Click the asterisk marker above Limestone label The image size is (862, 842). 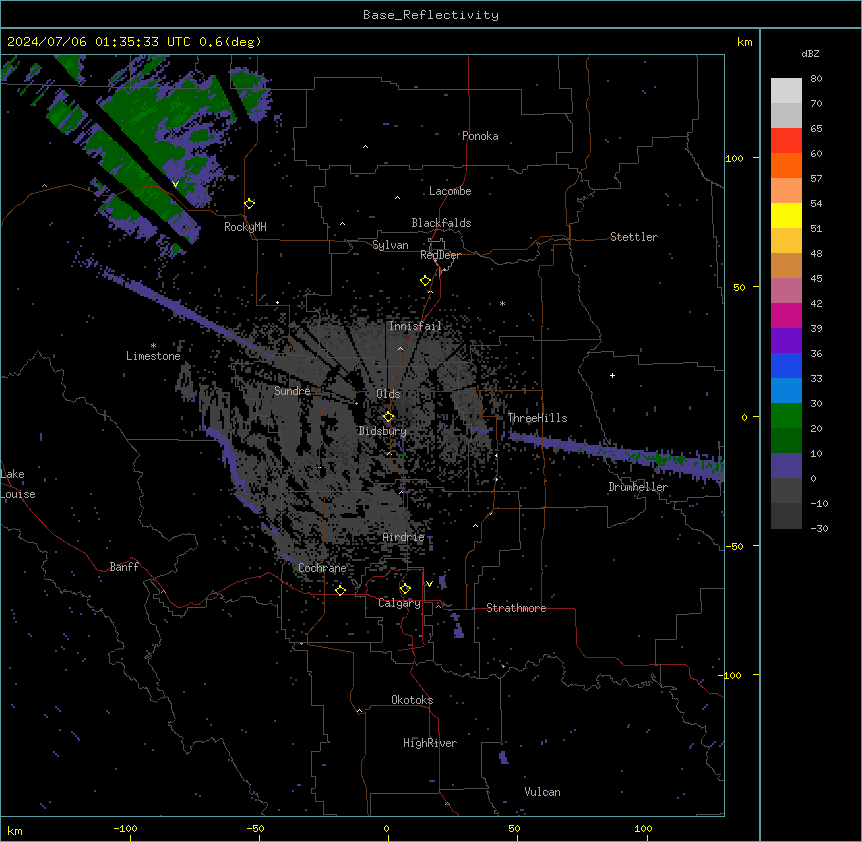click(153, 346)
